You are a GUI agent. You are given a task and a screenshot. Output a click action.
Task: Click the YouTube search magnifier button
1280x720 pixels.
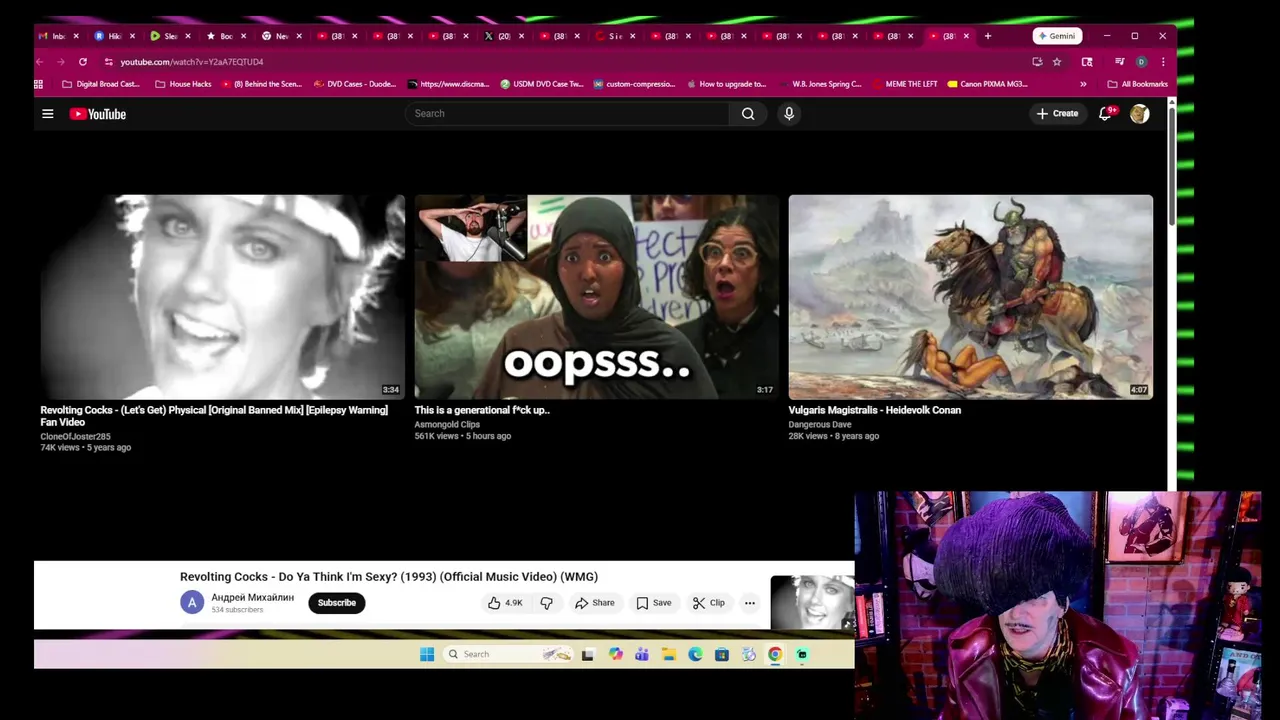pos(748,114)
